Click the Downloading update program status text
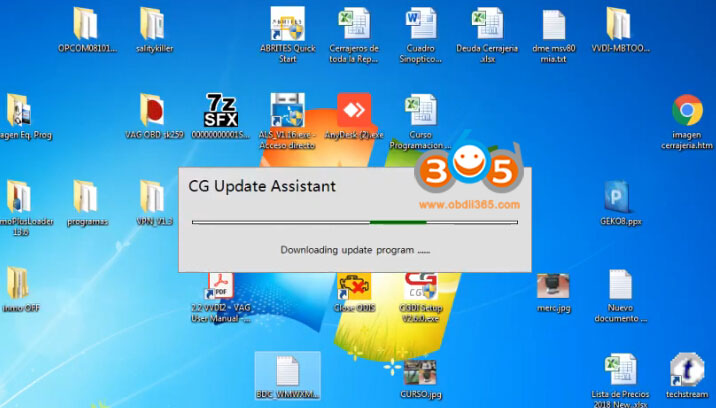Image resolution: width=716 pixels, height=408 pixels. click(355, 250)
